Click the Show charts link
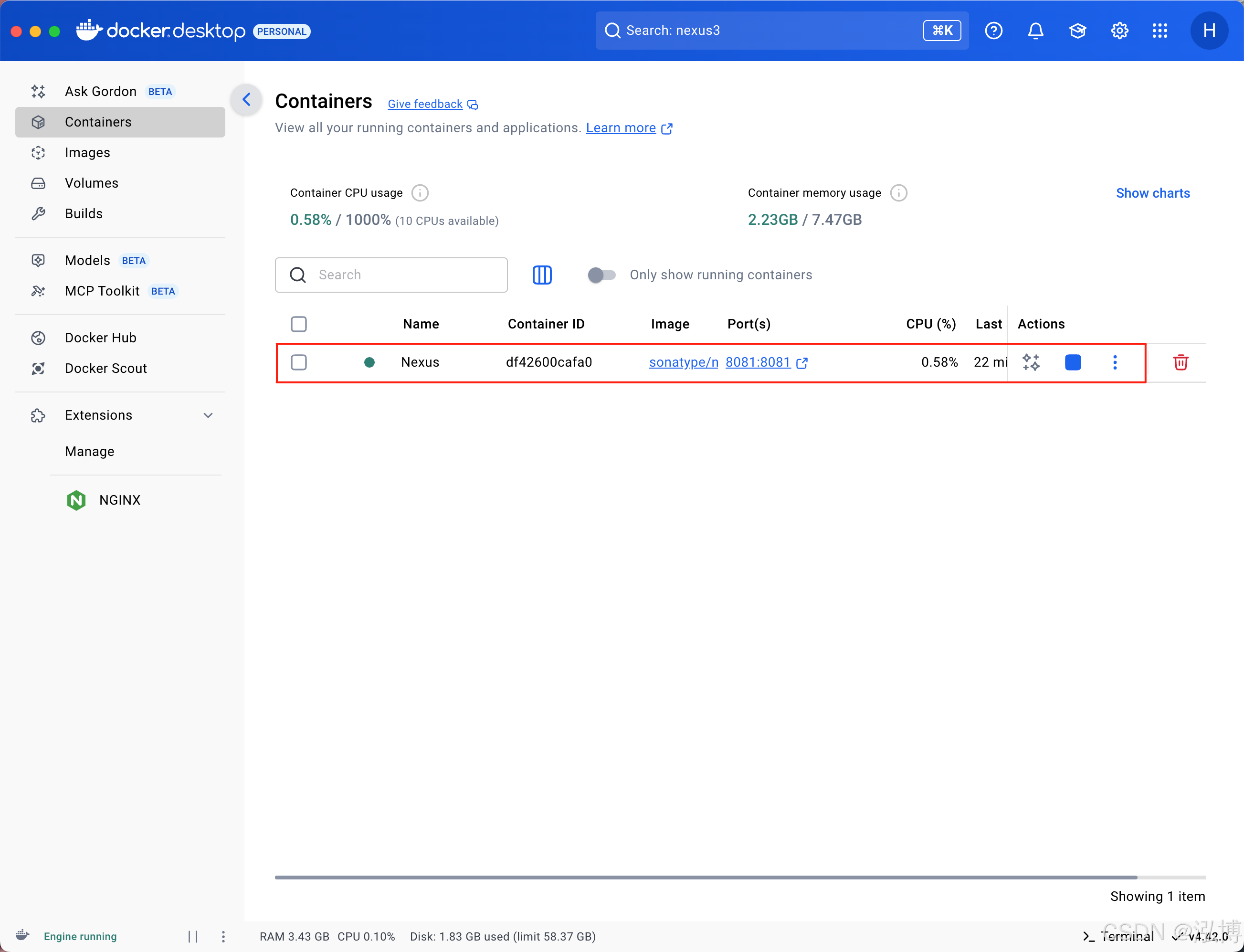 tap(1152, 193)
